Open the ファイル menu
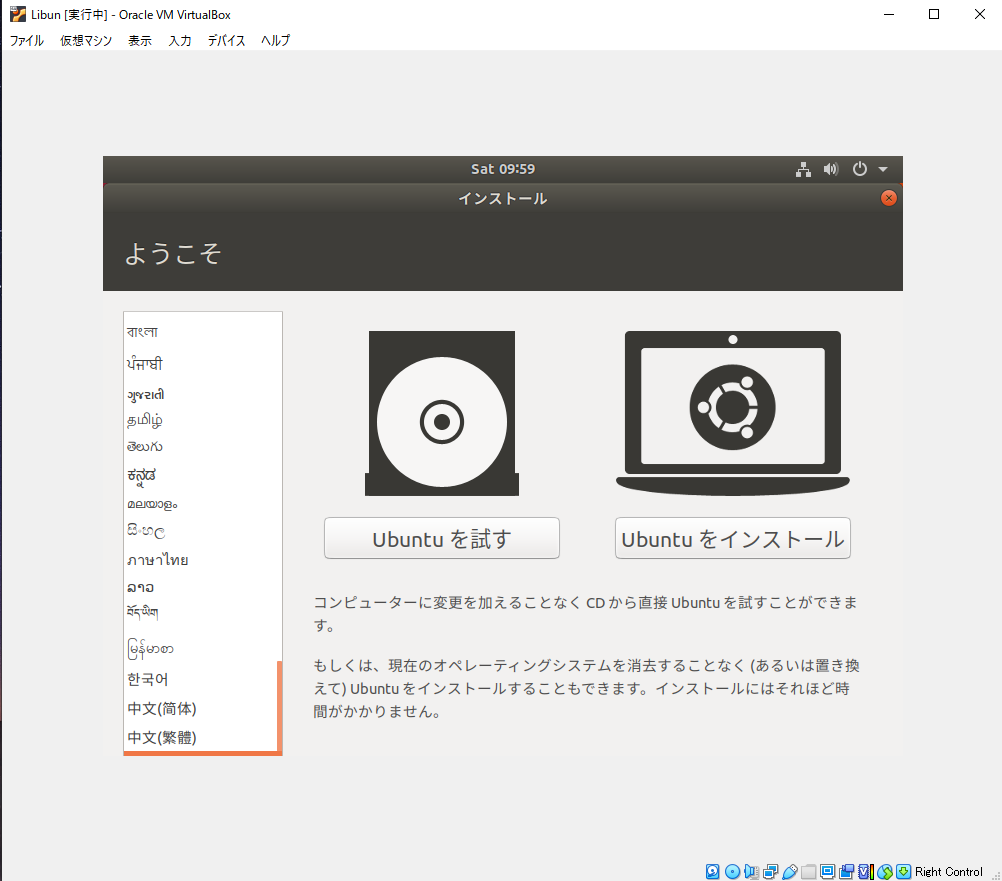This screenshot has height=881, width=1002. [27, 40]
